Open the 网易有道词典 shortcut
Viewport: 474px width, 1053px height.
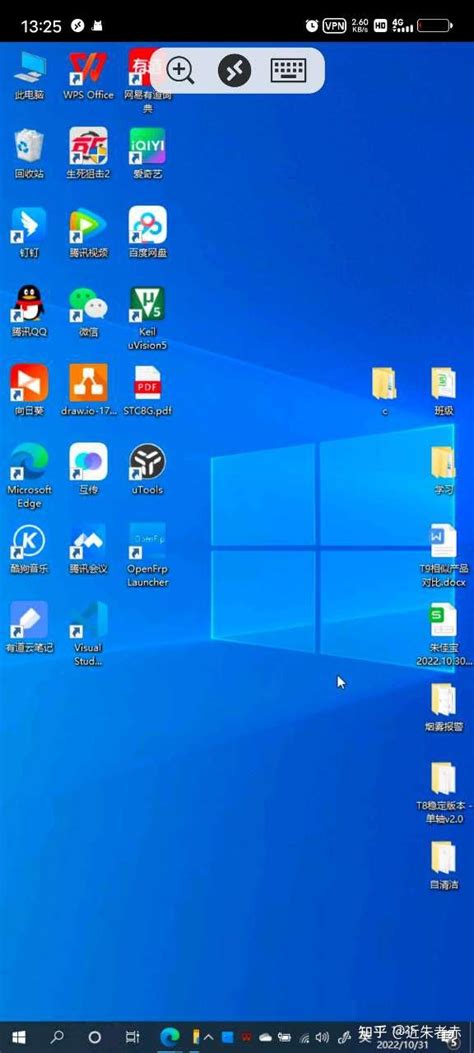(x=147, y=80)
